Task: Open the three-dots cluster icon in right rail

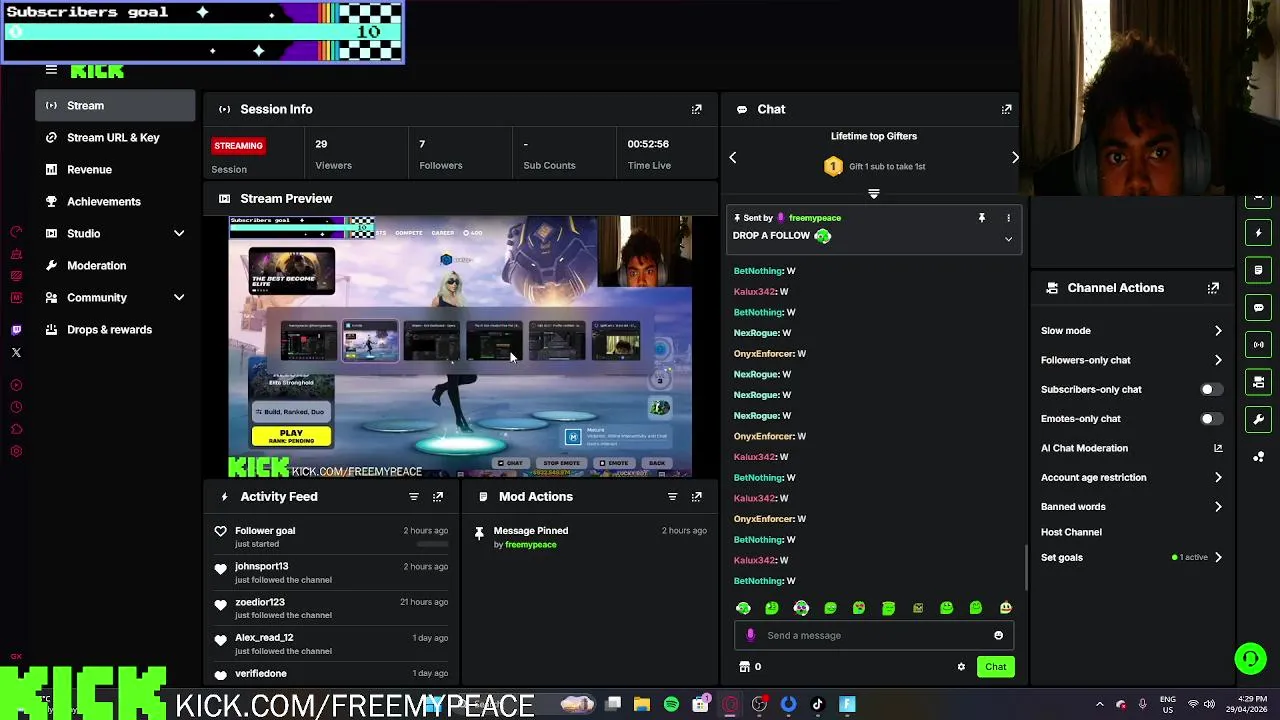Action: 1259,457
